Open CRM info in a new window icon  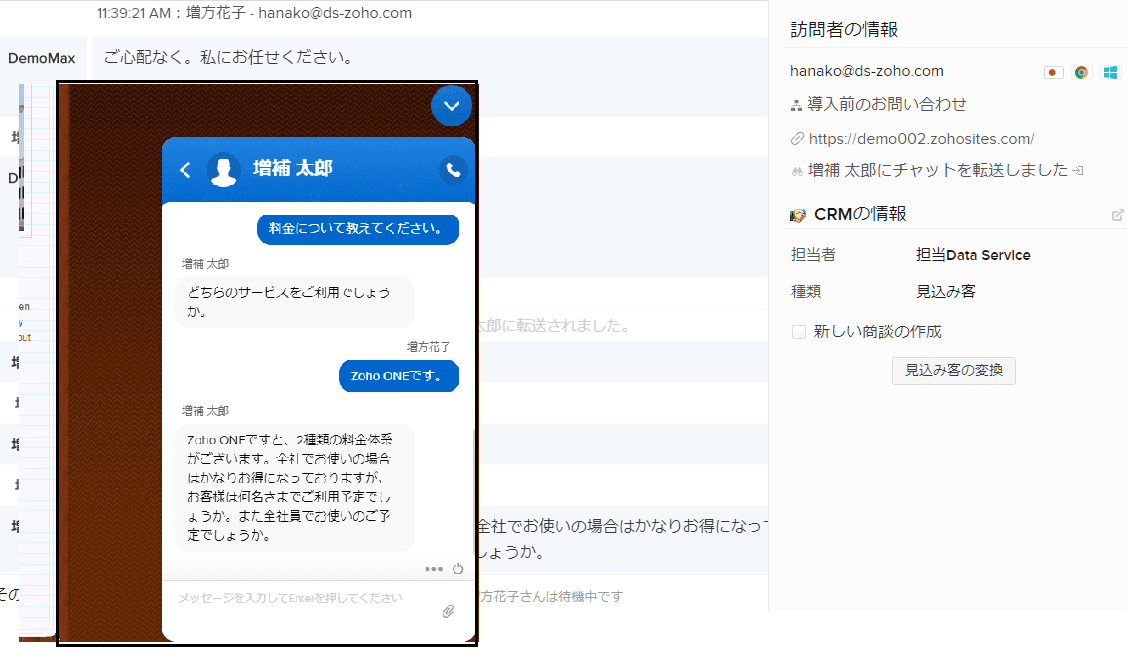[1117, 215]
